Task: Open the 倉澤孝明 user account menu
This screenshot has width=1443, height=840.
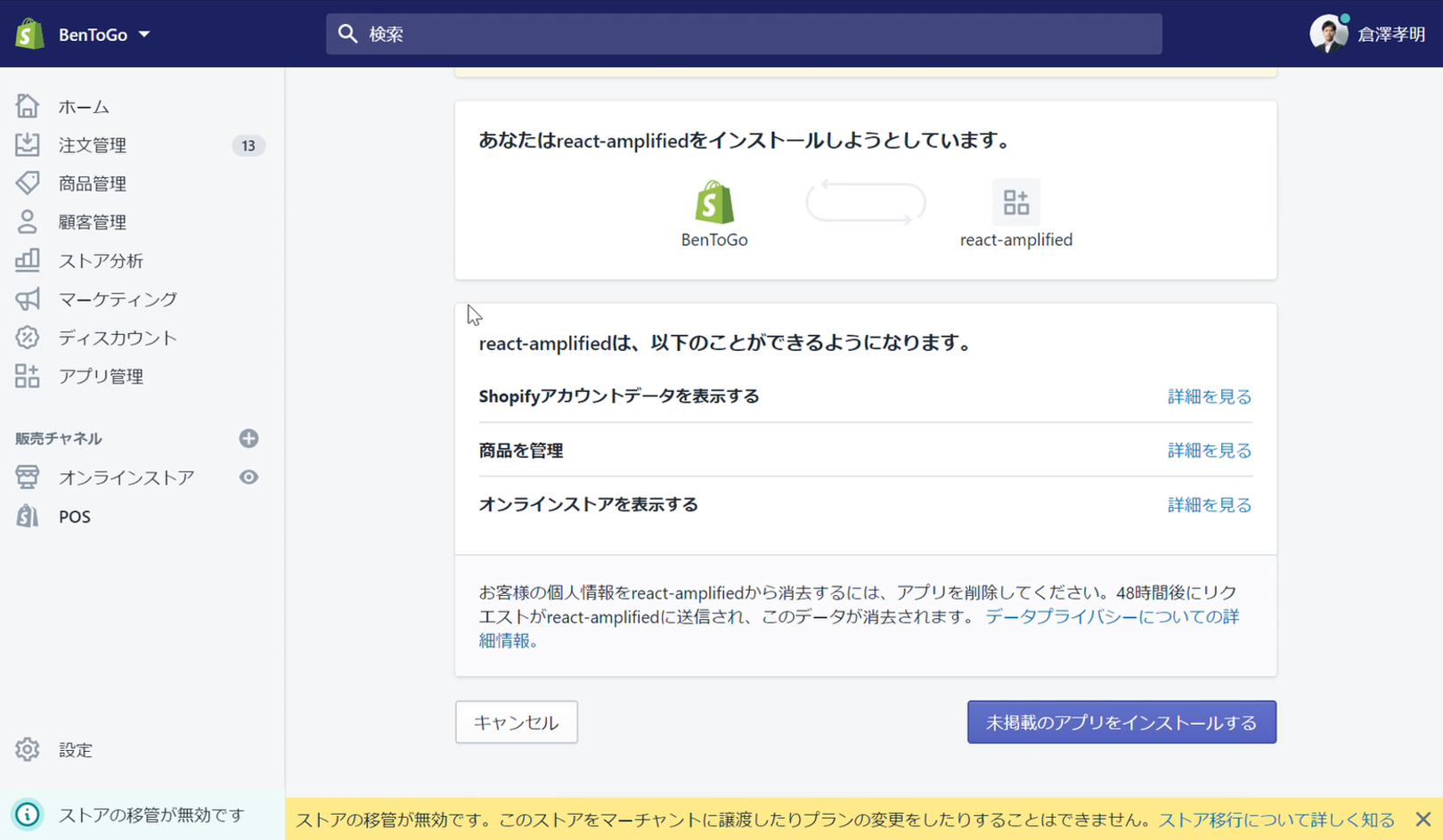Action: click(x=1367, y=34)
